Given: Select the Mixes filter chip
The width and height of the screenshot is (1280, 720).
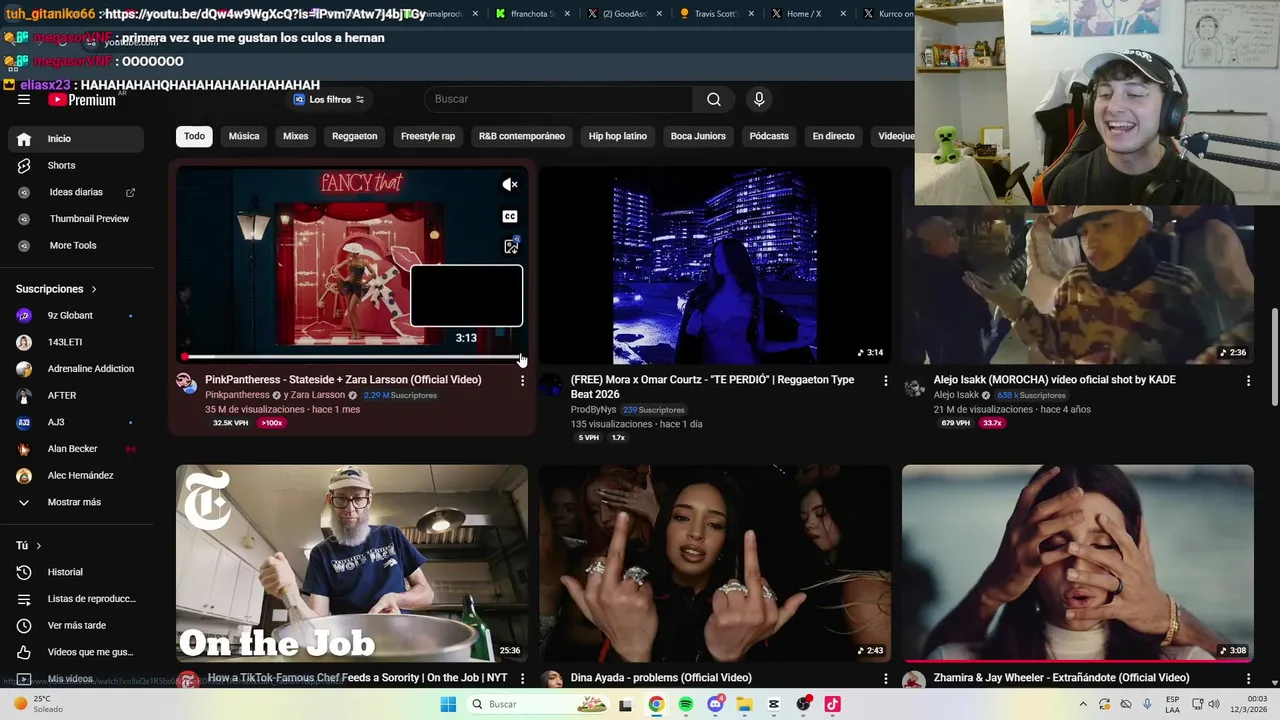Looking at the screenshot, I should tap(296, 136).
